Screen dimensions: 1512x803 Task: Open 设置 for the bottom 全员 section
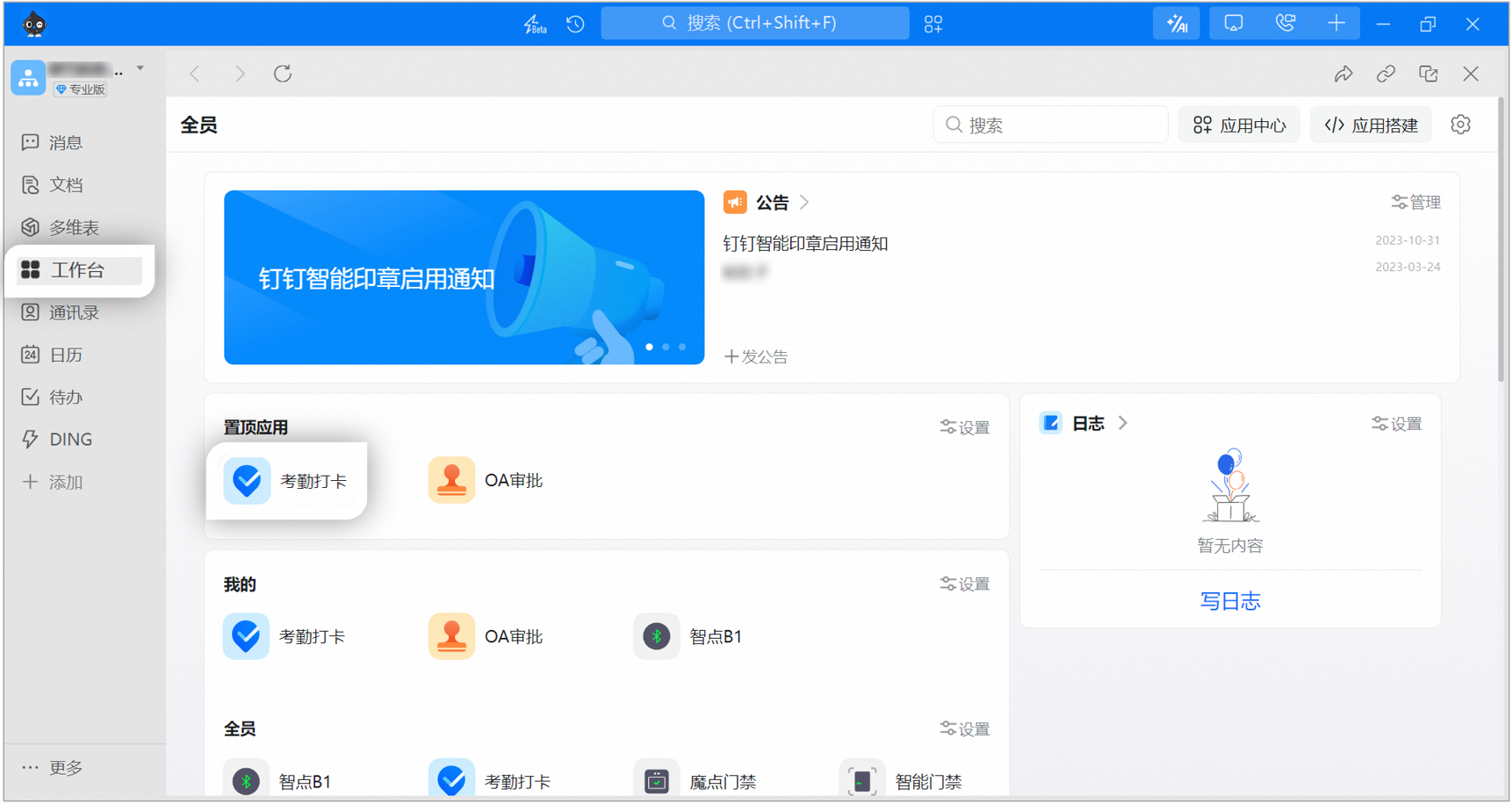(x=965, y=729)
